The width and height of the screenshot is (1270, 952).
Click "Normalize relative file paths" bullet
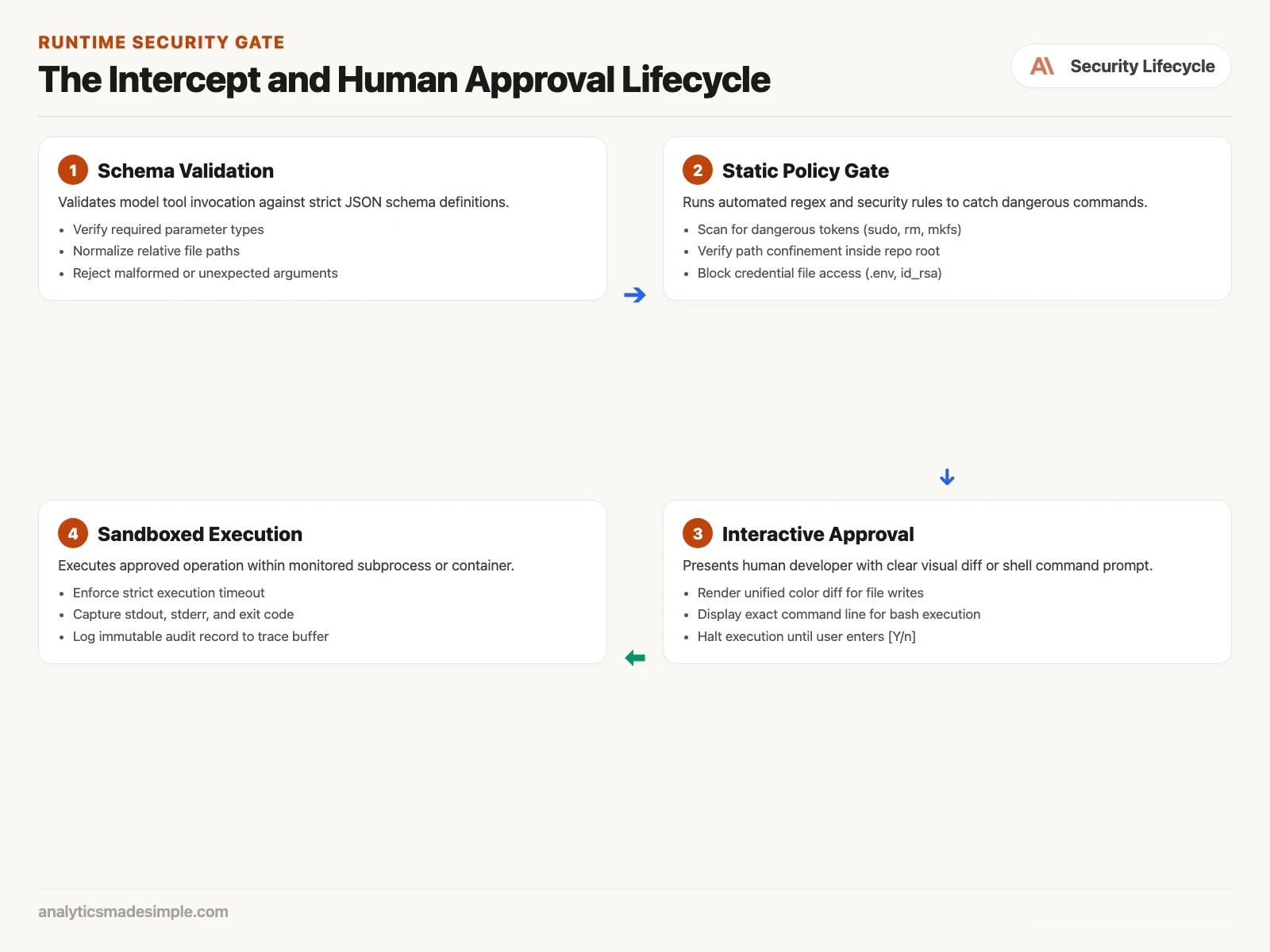pyautogui.click(x=156, y=251)
